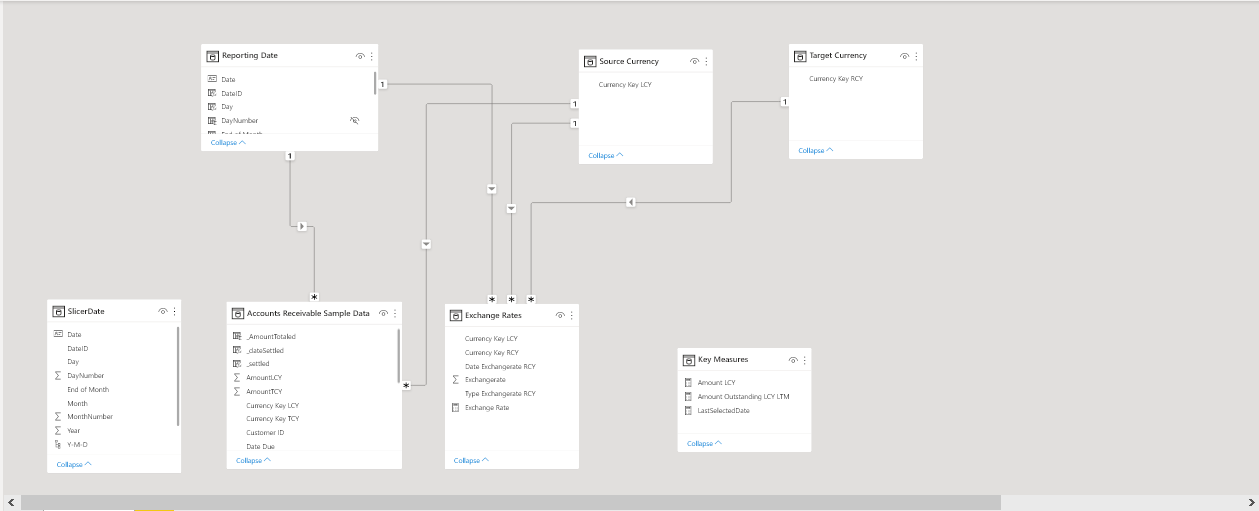
Task: Click the Reporting Date field list scrollbar
Action: (x=376, y=83)
